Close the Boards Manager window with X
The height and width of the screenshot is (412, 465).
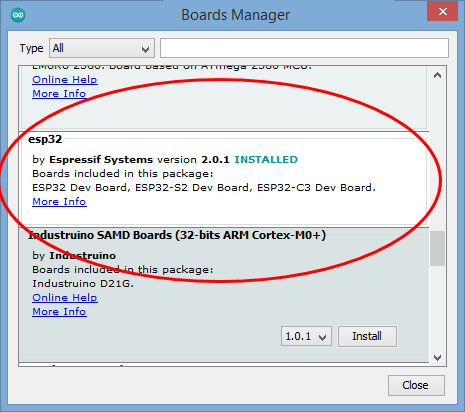pos(443,12)
